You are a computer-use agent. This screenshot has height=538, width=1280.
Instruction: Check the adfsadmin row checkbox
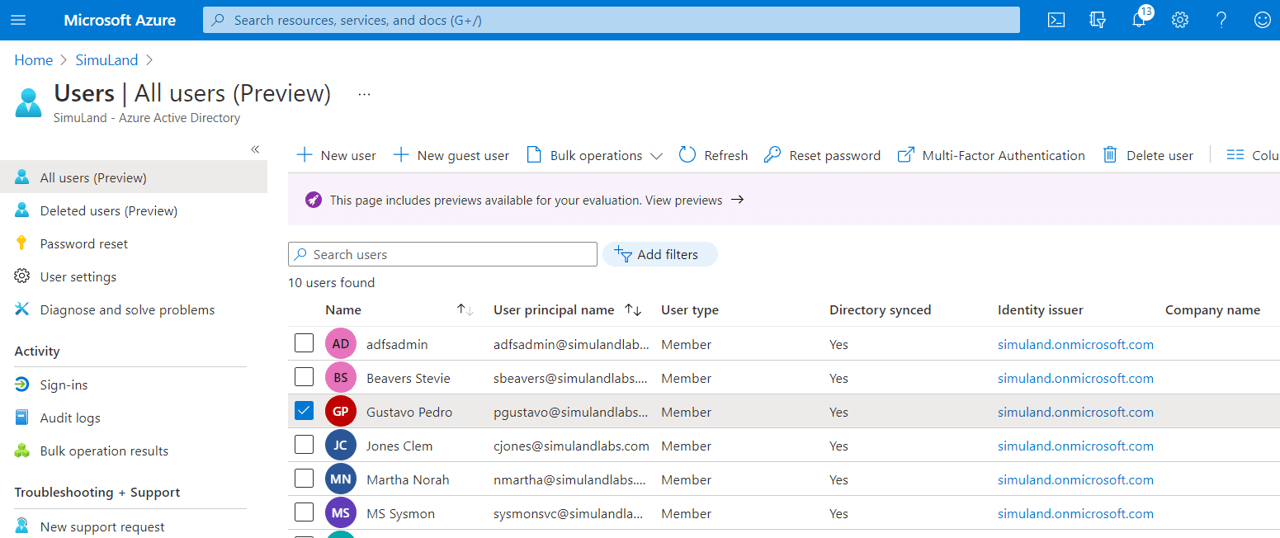click(x=304, y=344)
